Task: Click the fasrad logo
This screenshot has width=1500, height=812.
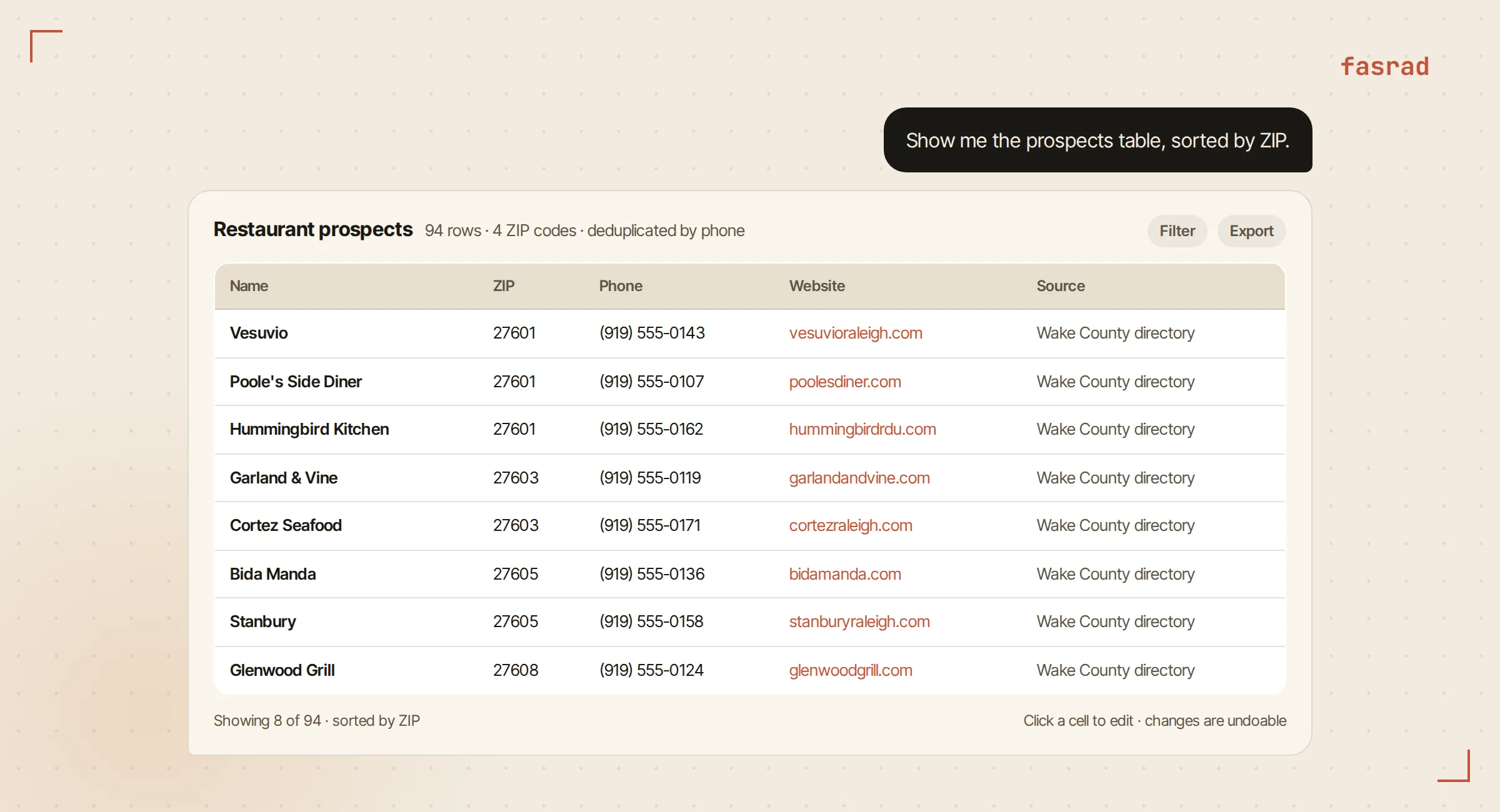Action: (1384, 66)
